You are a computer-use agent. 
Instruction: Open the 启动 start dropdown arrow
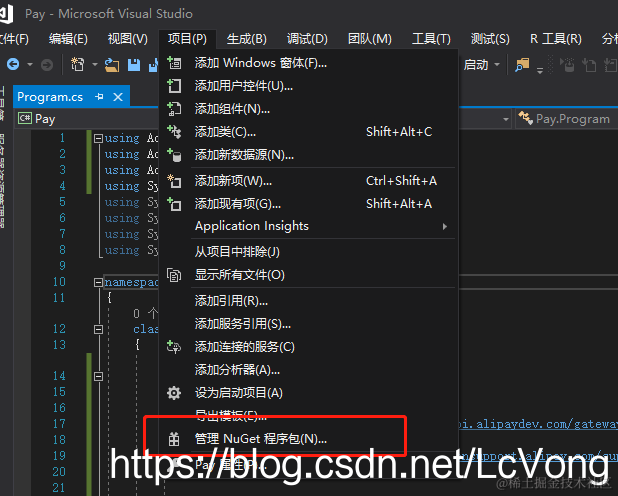point(497,64)
